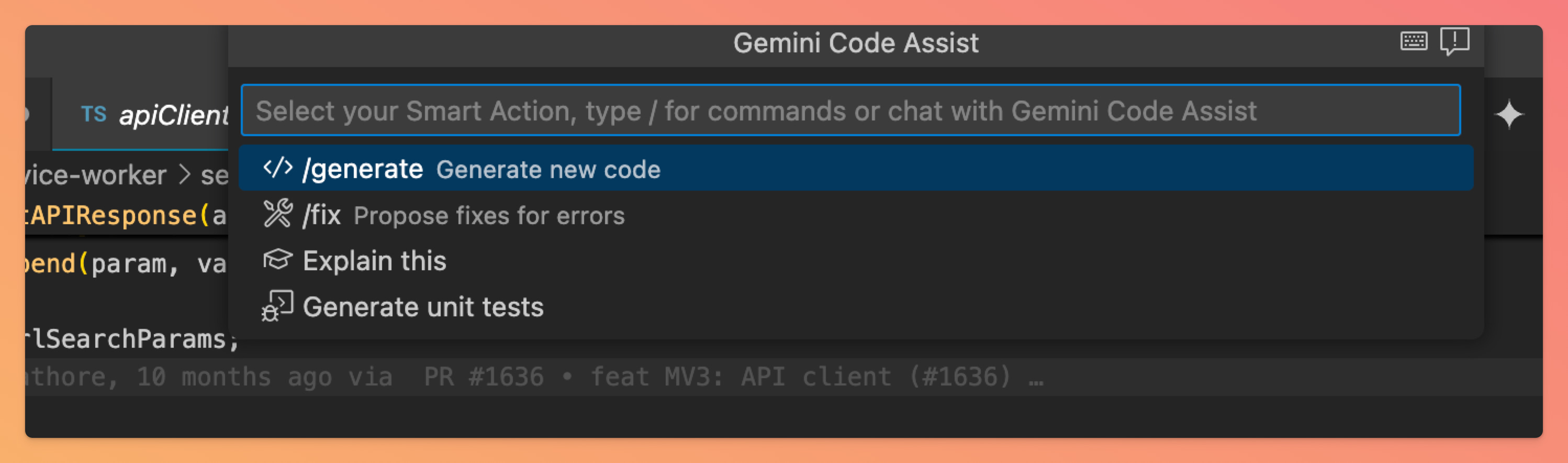The image size is (1568, 463).
Task: Select the Explain this Smart Action
Action: click(375, 260)
